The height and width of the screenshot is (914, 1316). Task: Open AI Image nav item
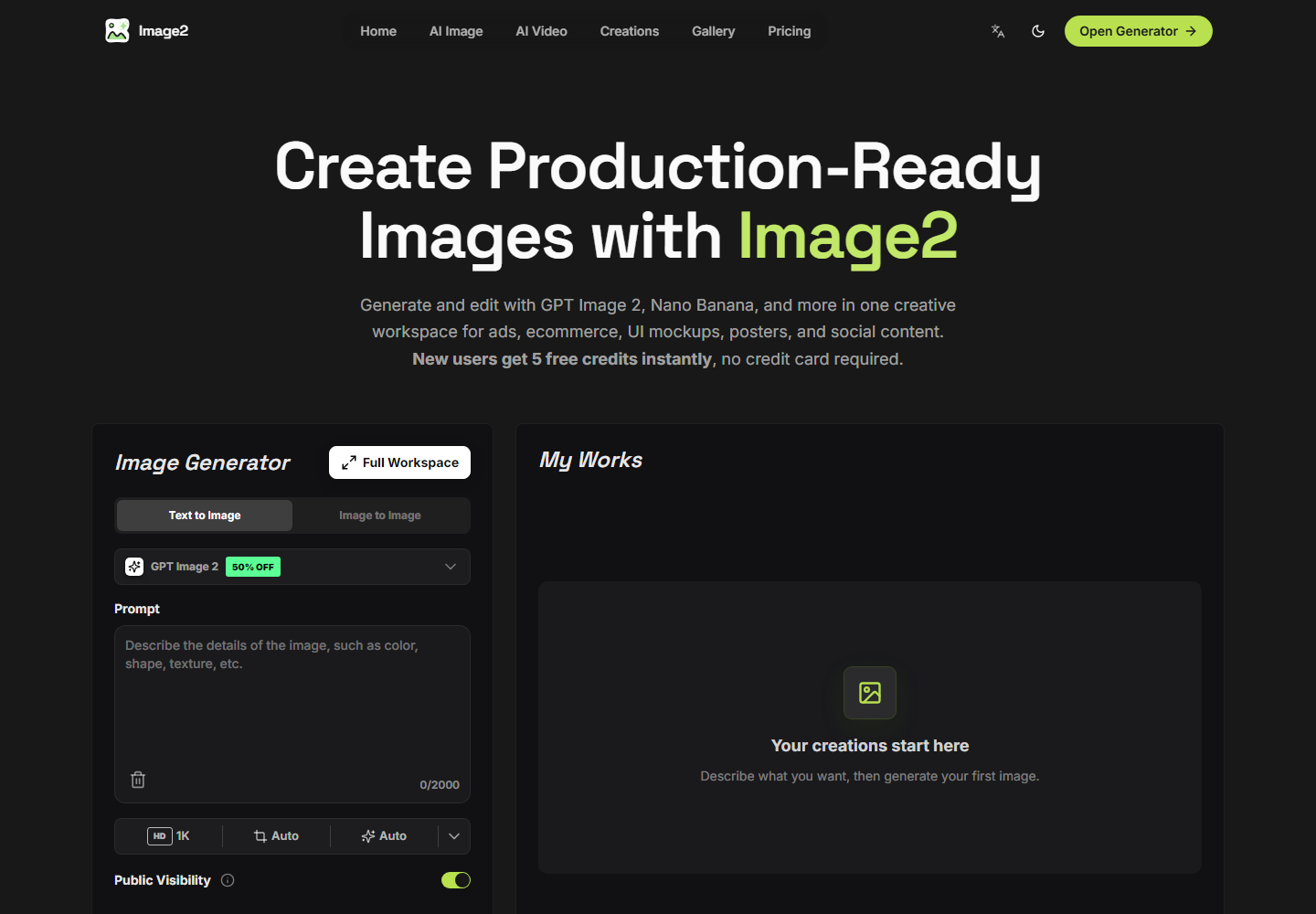(x=456, y=31)
